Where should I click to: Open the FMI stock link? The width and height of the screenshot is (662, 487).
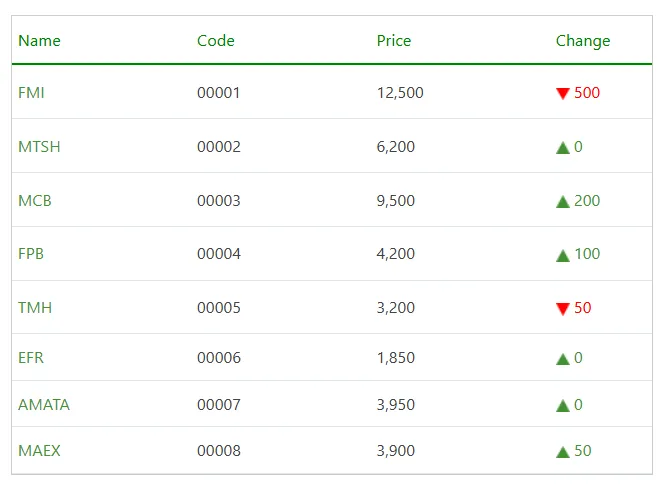pyautogui.click(x=31, y=93)
